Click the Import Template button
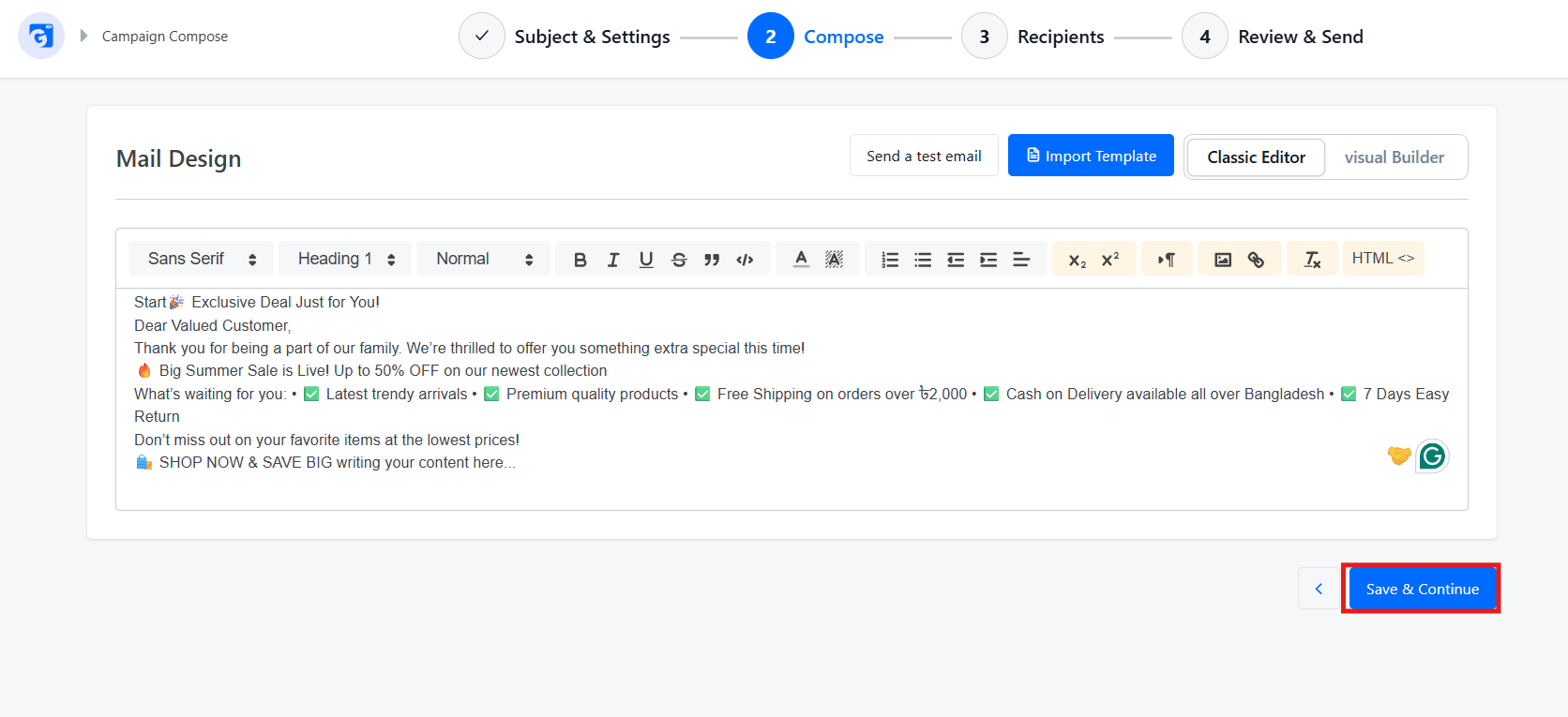 pos(1091,156)
